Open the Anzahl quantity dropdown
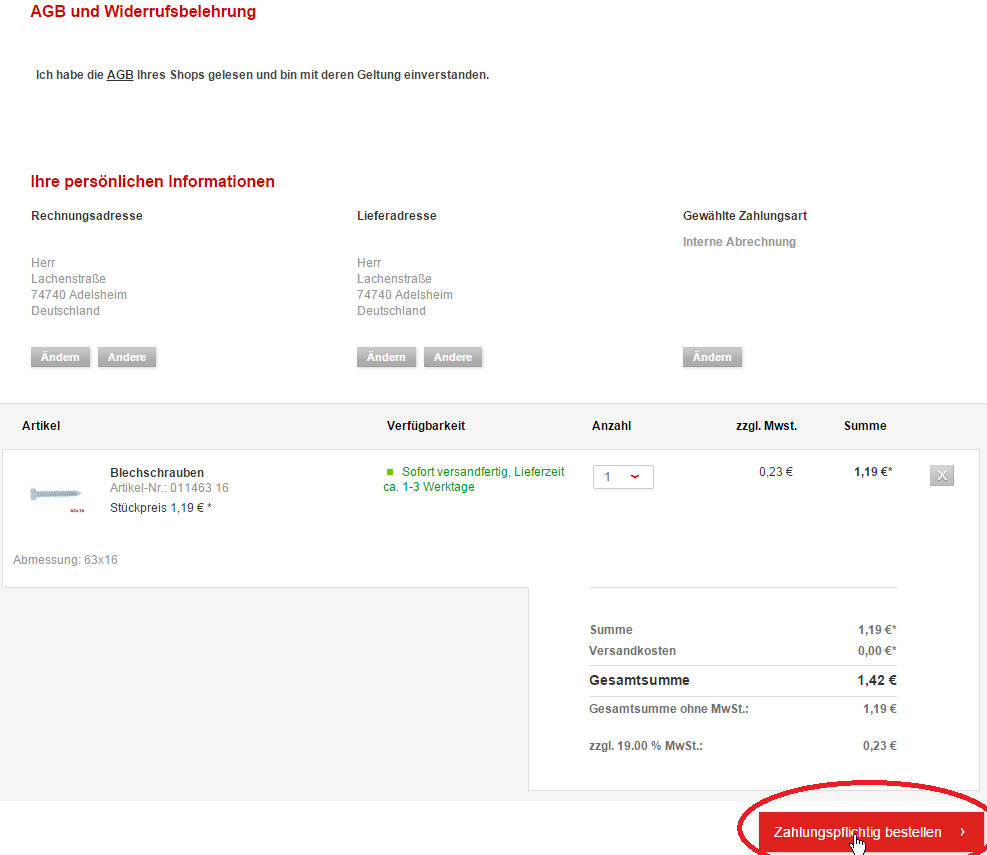 [623, 477]
